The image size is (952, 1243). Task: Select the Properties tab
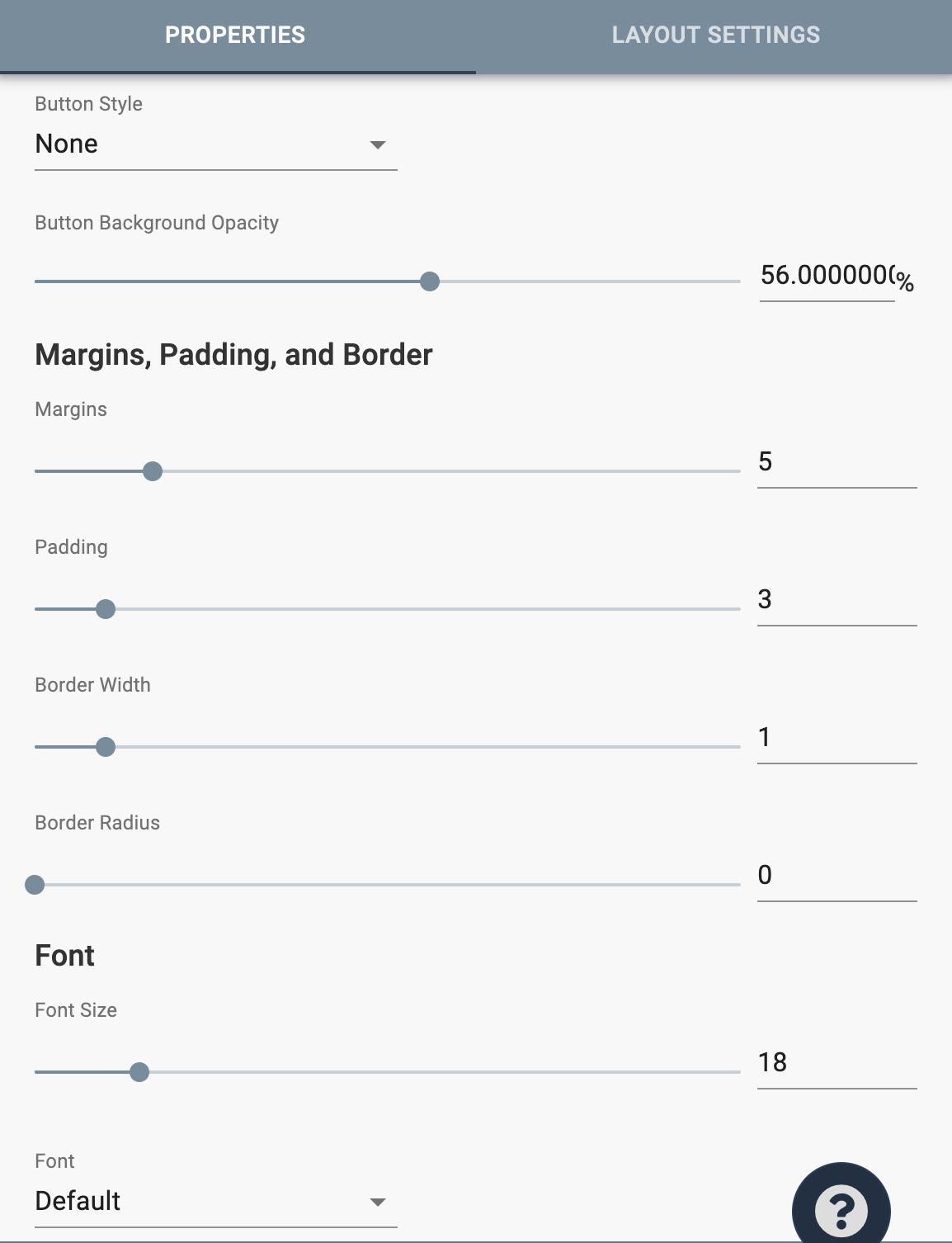(235, 35)
